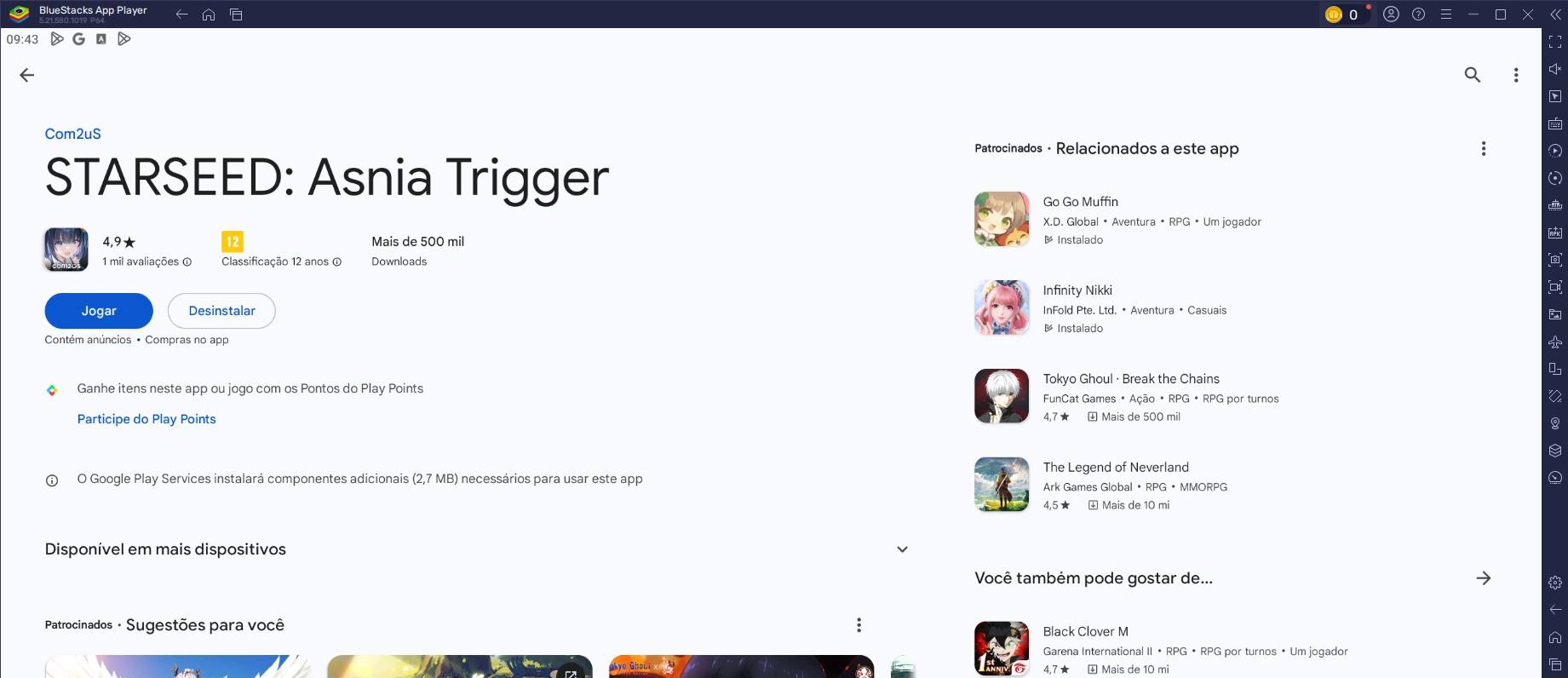This screenshot has width=1568, height=678.
Task: Open BlueStacks account profile icon
Action: click(x=1391, y=14)
